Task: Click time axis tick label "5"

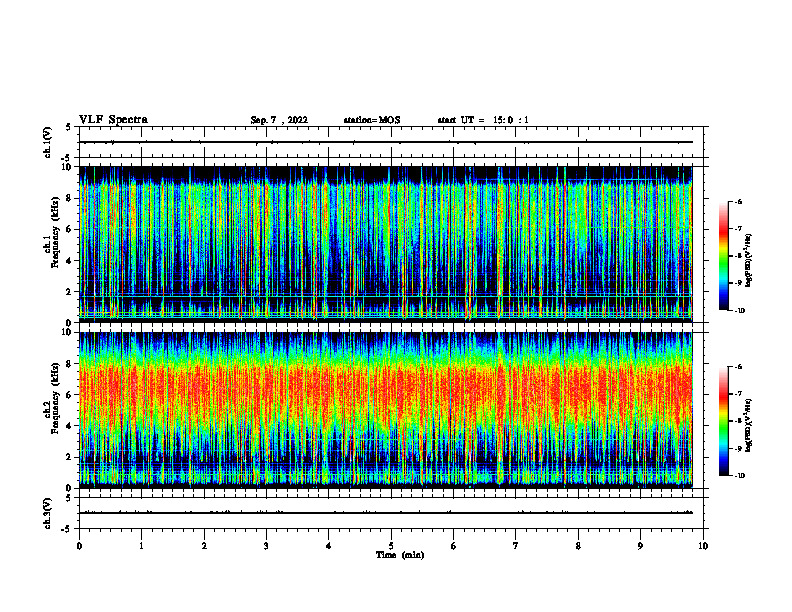Action: [391, 546]
